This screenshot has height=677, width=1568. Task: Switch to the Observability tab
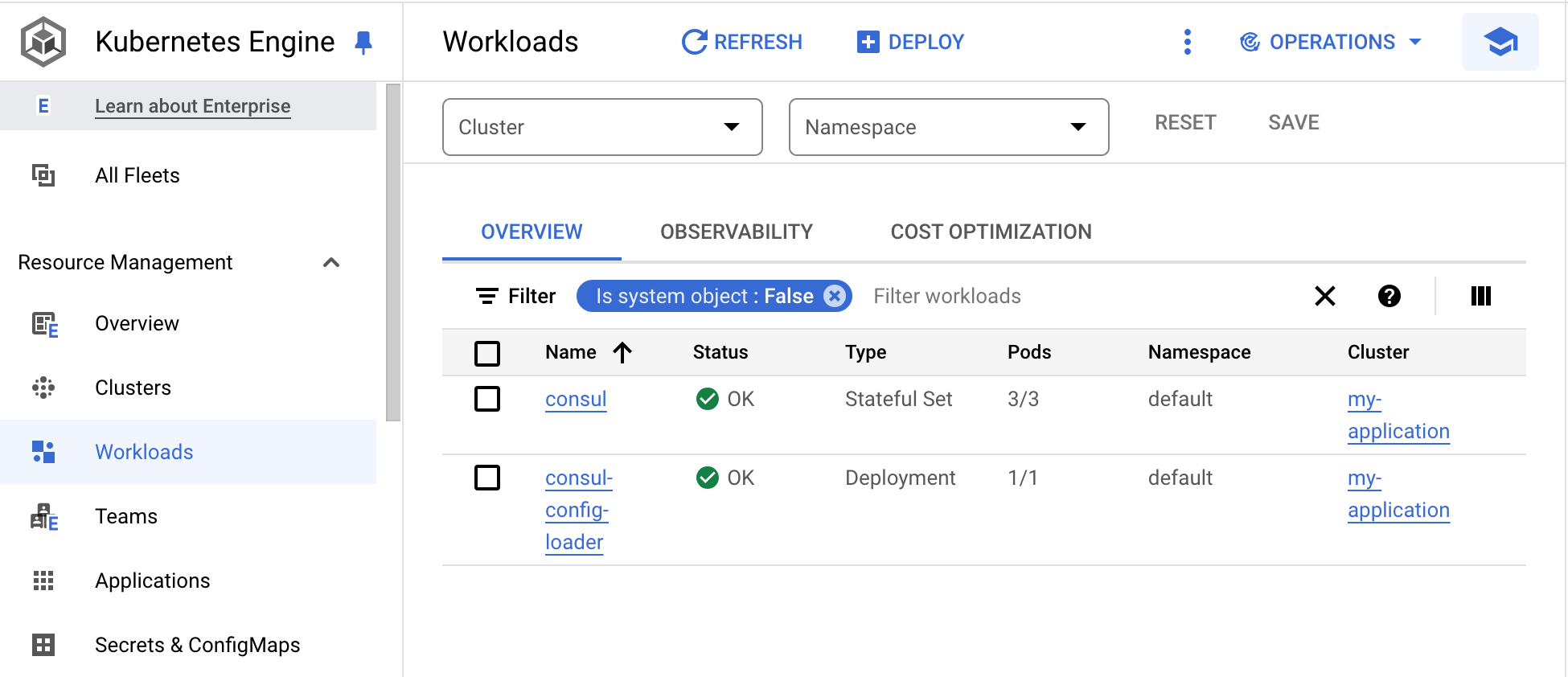click(736, 232)
